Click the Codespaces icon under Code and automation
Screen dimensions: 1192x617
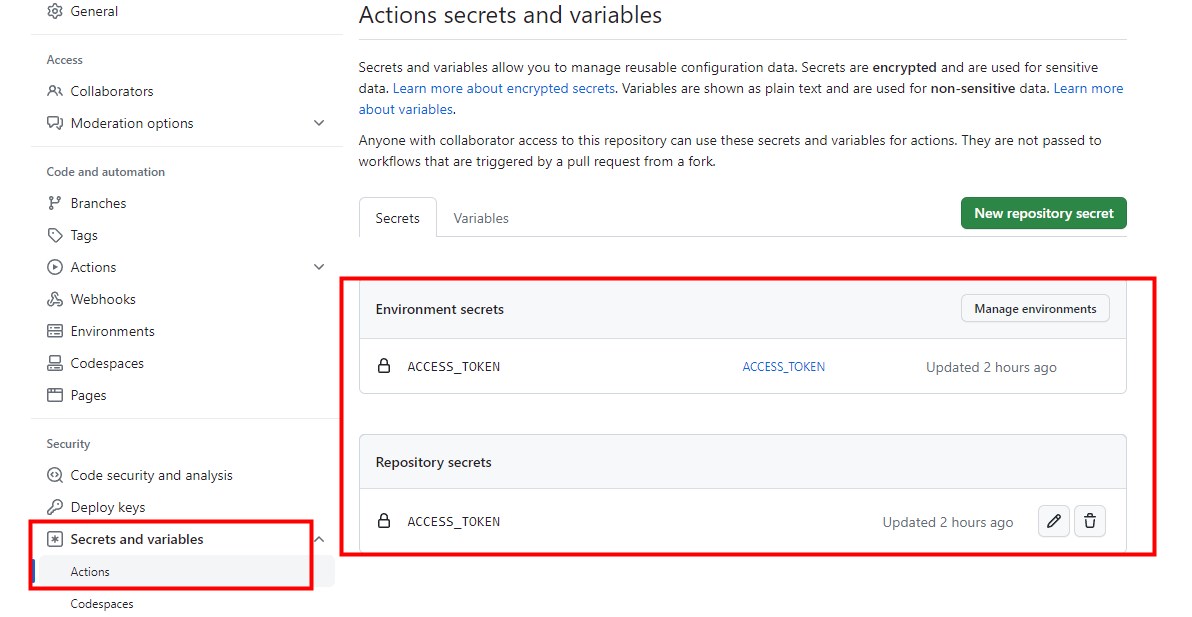tap(55, 363)
